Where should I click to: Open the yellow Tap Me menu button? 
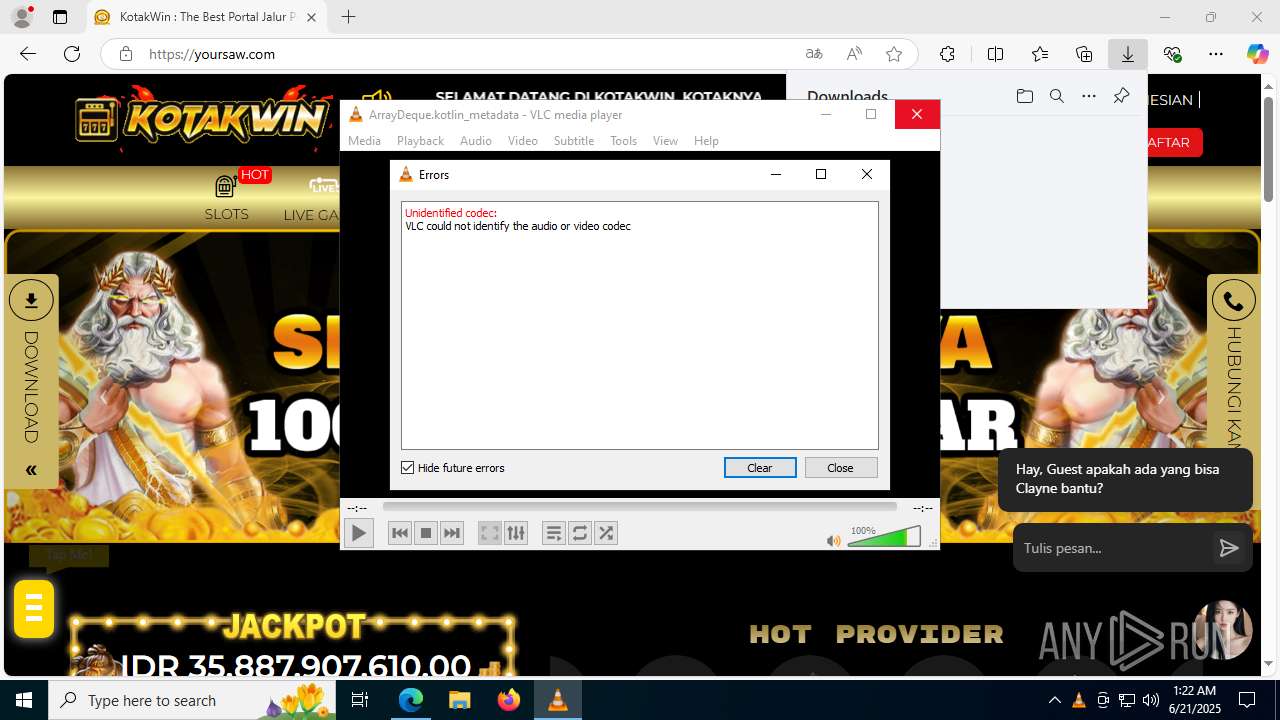(x=34, y=608)
